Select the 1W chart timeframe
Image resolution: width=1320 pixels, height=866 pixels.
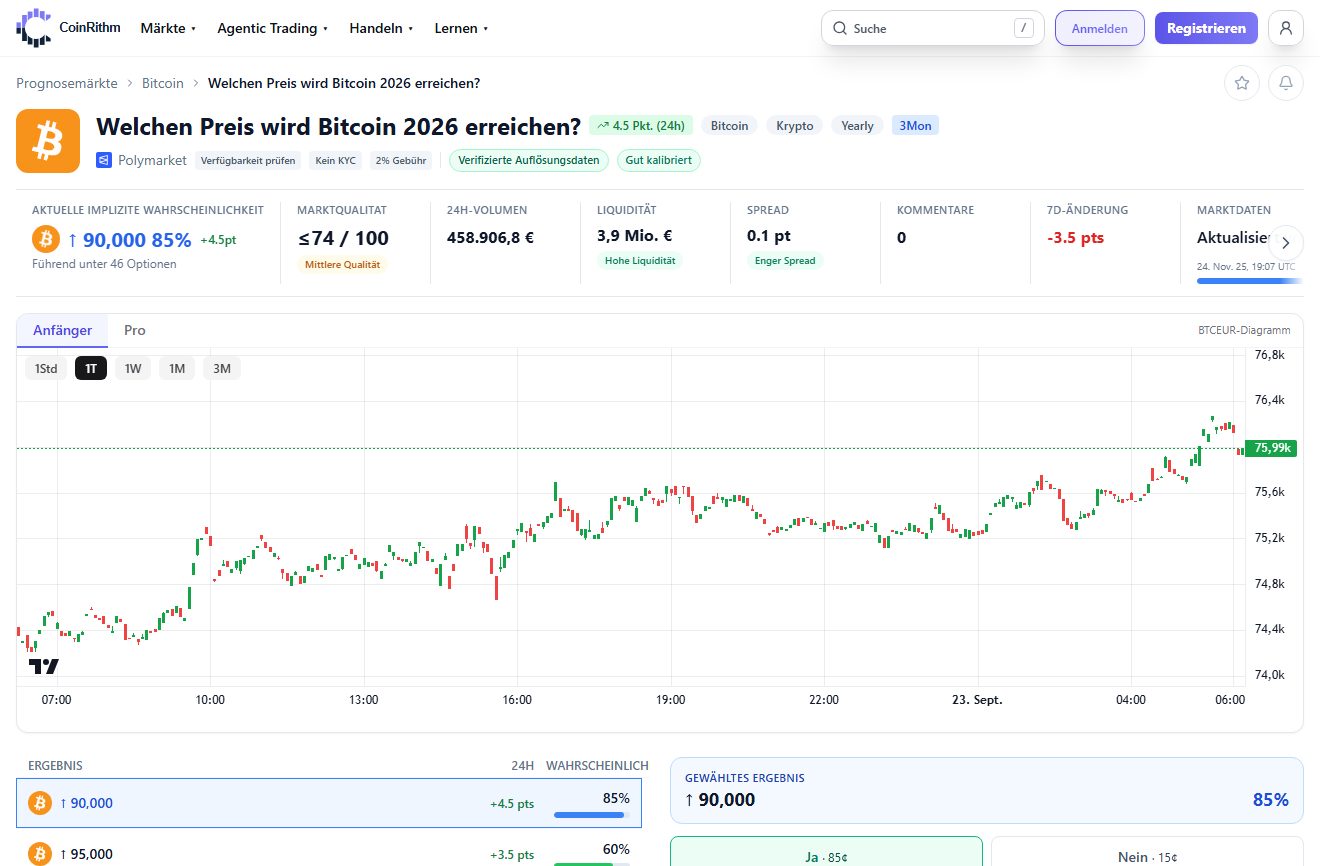click(133, 368)
